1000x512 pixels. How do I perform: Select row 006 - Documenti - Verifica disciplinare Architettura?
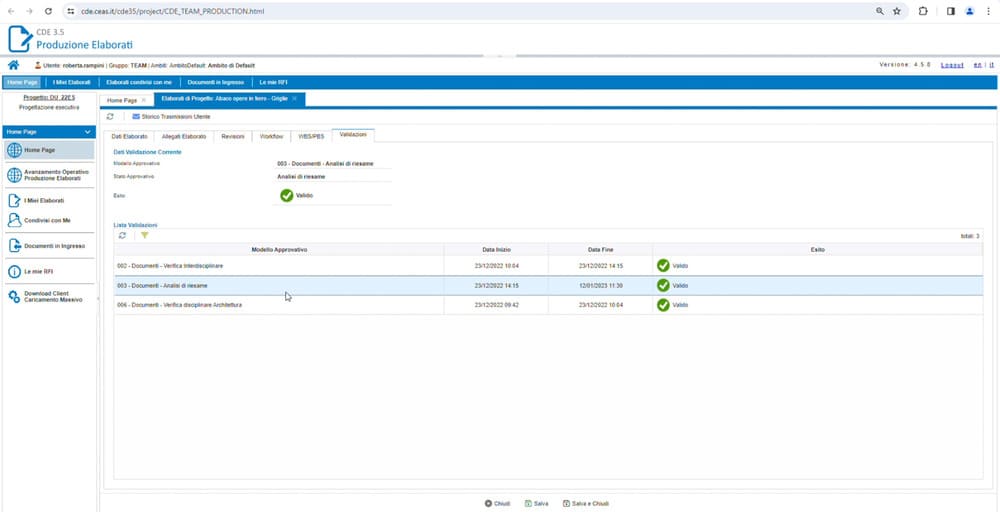click(548, 305)
